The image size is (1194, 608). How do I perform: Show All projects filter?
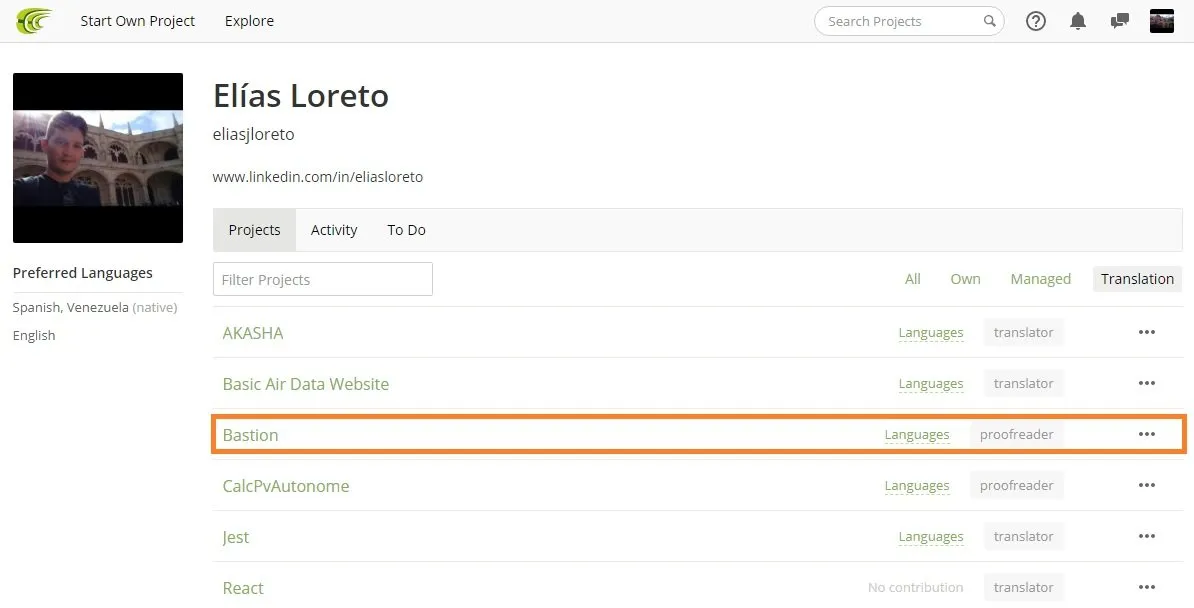point(912,279)
